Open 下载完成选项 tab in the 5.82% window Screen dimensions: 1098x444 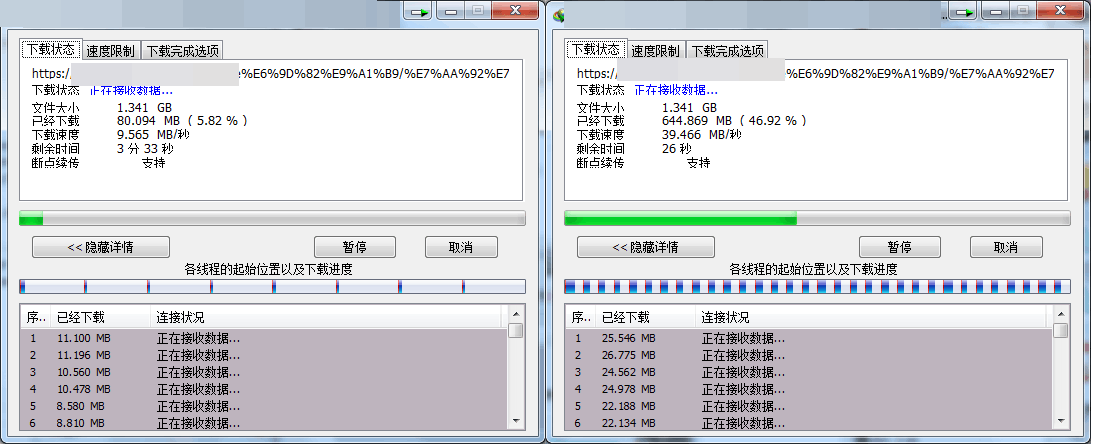[x=183, y=50]
